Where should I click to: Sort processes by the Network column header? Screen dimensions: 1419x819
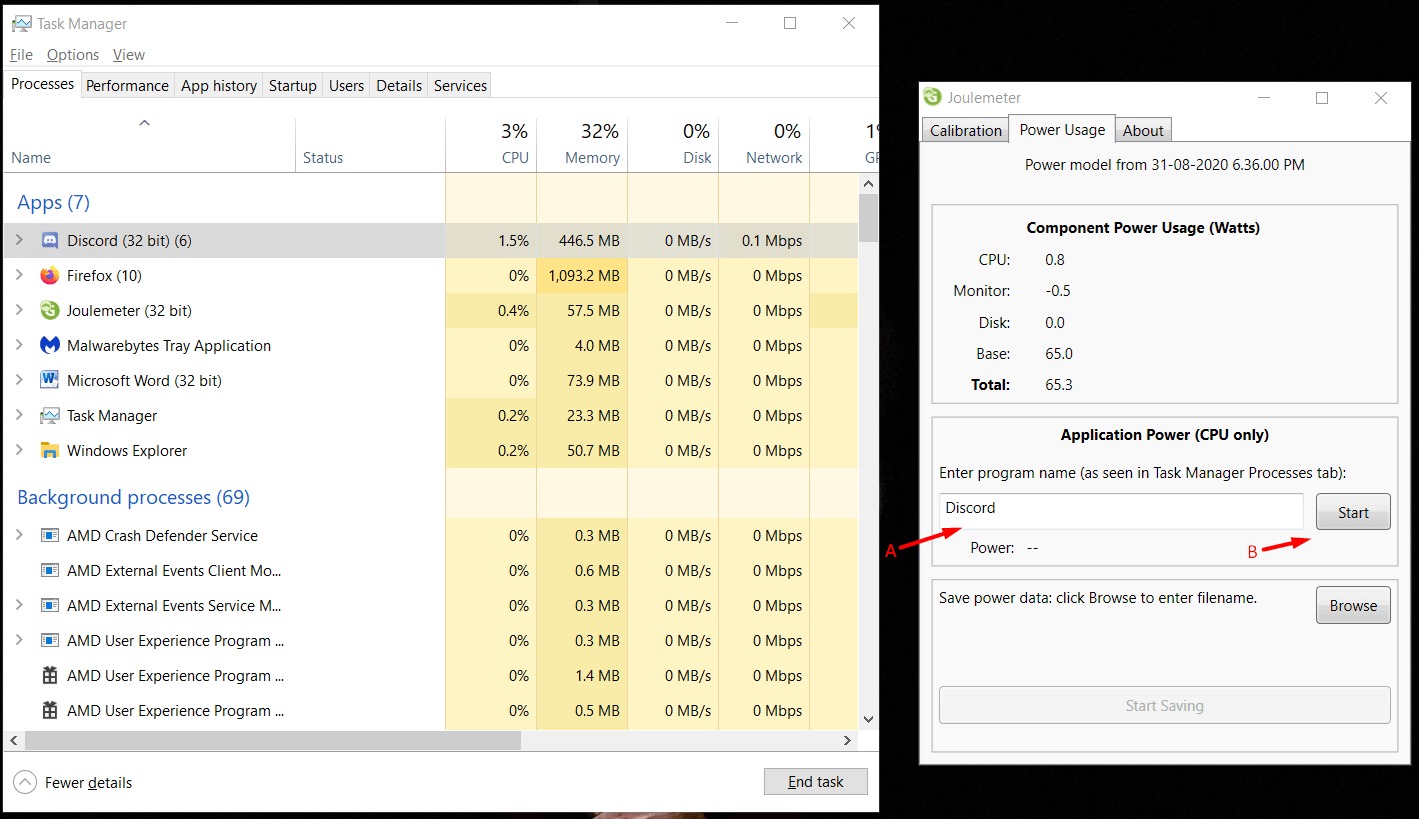[x=764, y=144]
